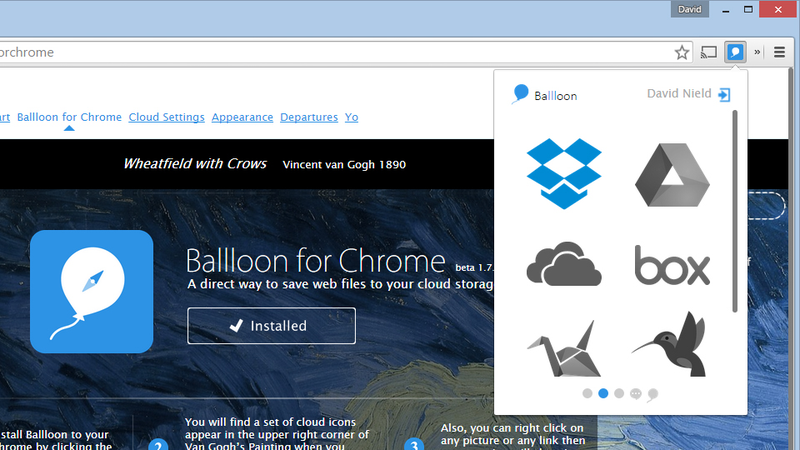Open the Ballloon extension toolbar button
Image resolution: width=800 pixels, height=450 pixels.
(735, 52)
